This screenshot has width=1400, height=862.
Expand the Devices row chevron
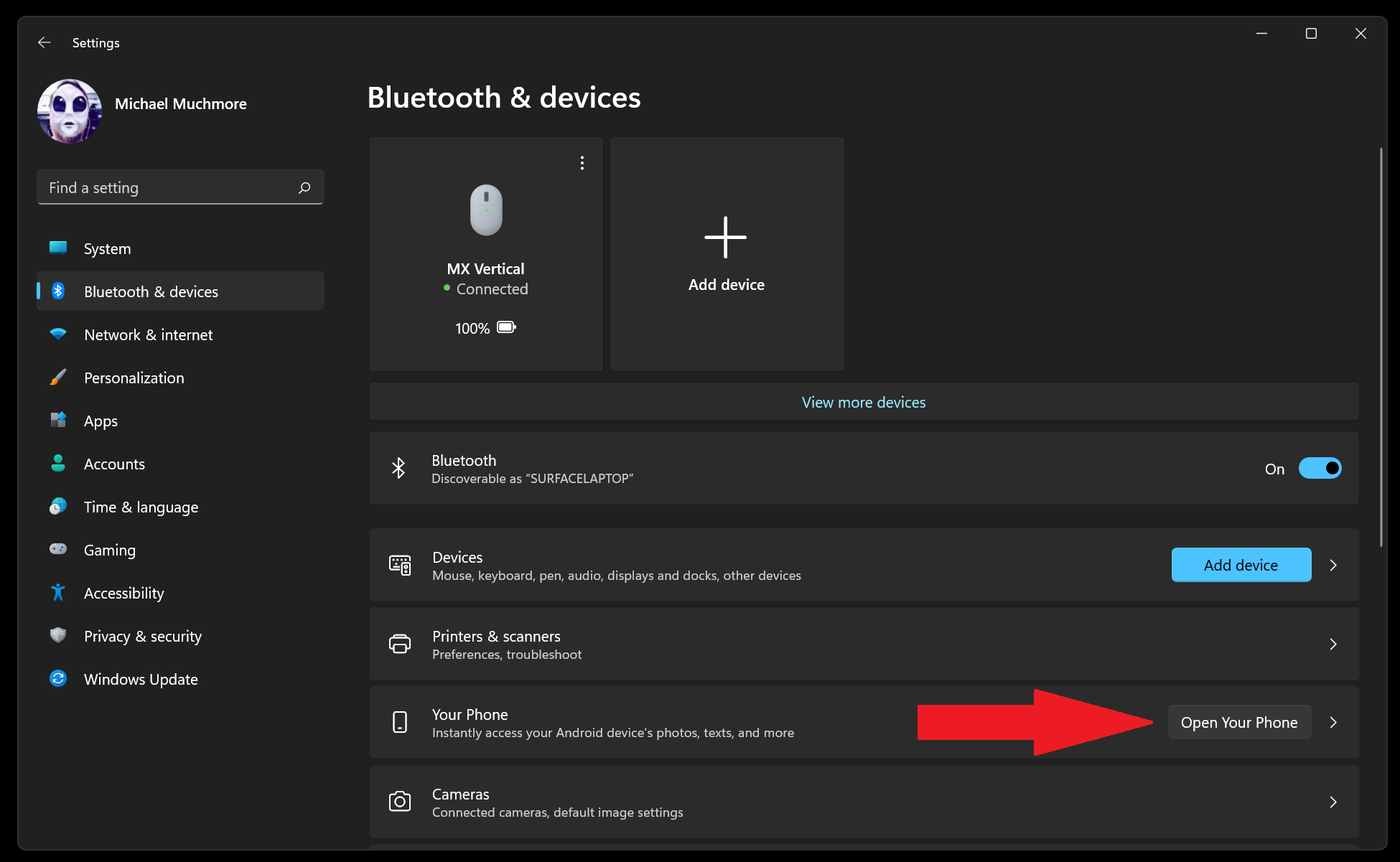(1333, 565)
